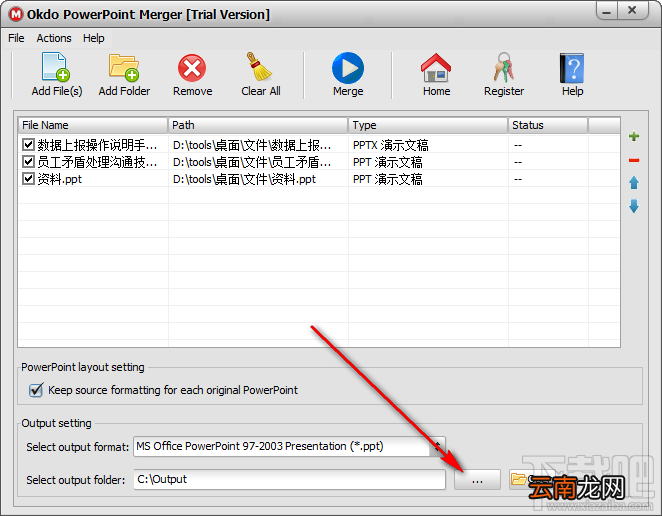Click the red minus icon beside the list
The image size is (662, 516).
[x=634, y=160]
